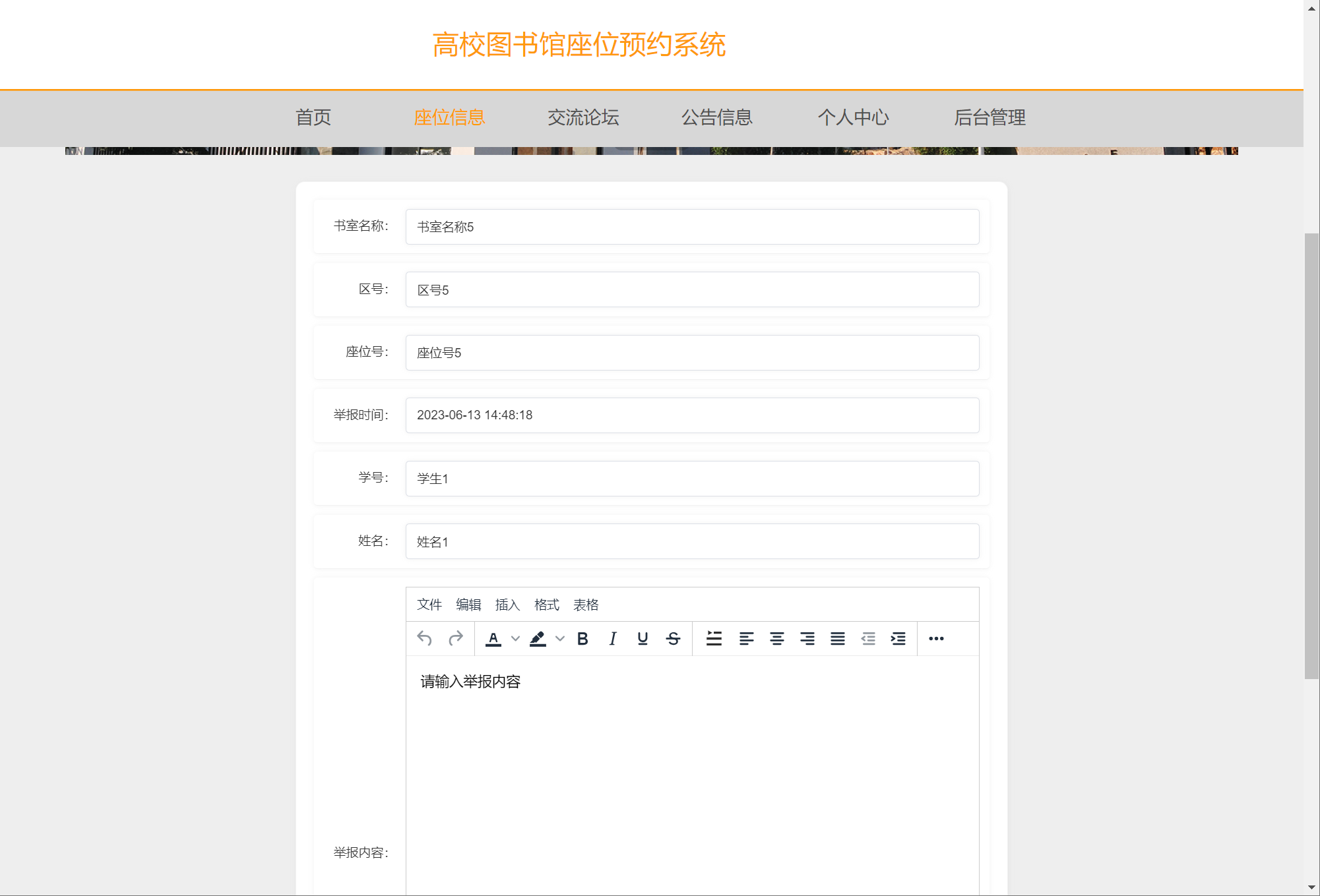Click the 座位号 input field
This screenshot has height=896, width=1320.
click(x=692, y=353)
